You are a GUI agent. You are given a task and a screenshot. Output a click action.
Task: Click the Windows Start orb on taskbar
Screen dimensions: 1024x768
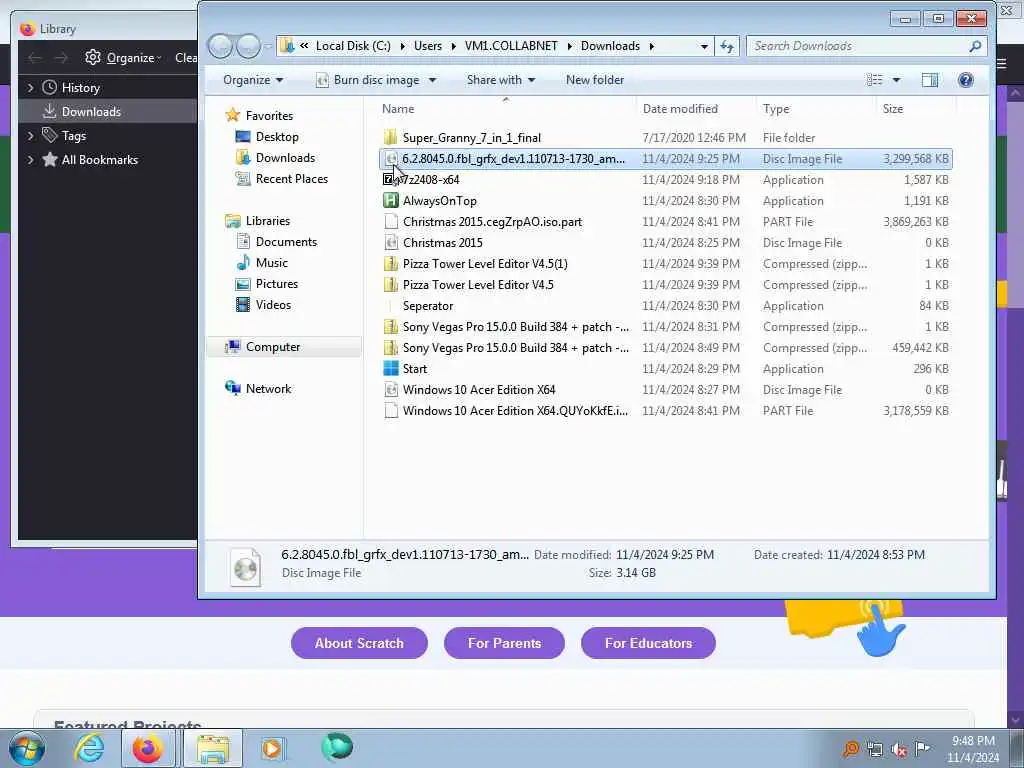point(27,748)
